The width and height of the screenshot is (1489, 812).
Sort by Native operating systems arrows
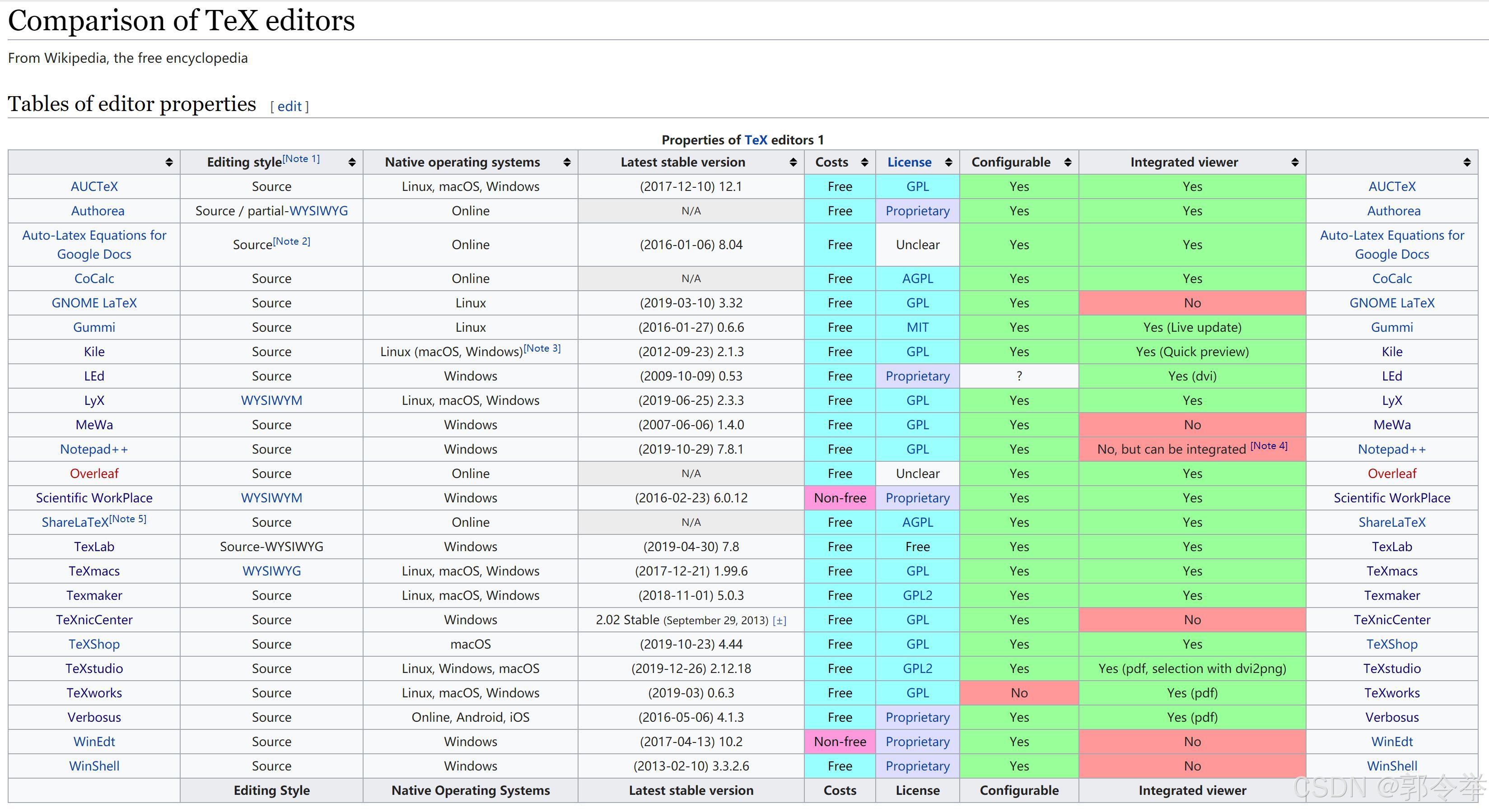click(566, 162)
